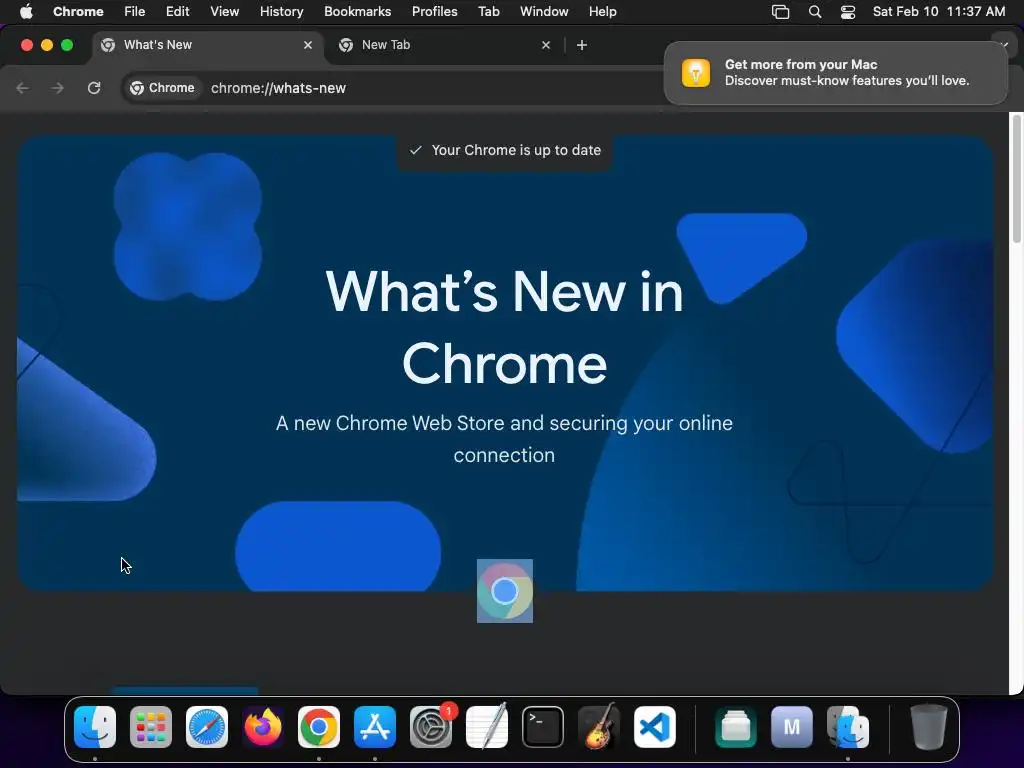Click the page vertical scrollbar
This screenshot has height=768, width=1024.
(1016, 179)
